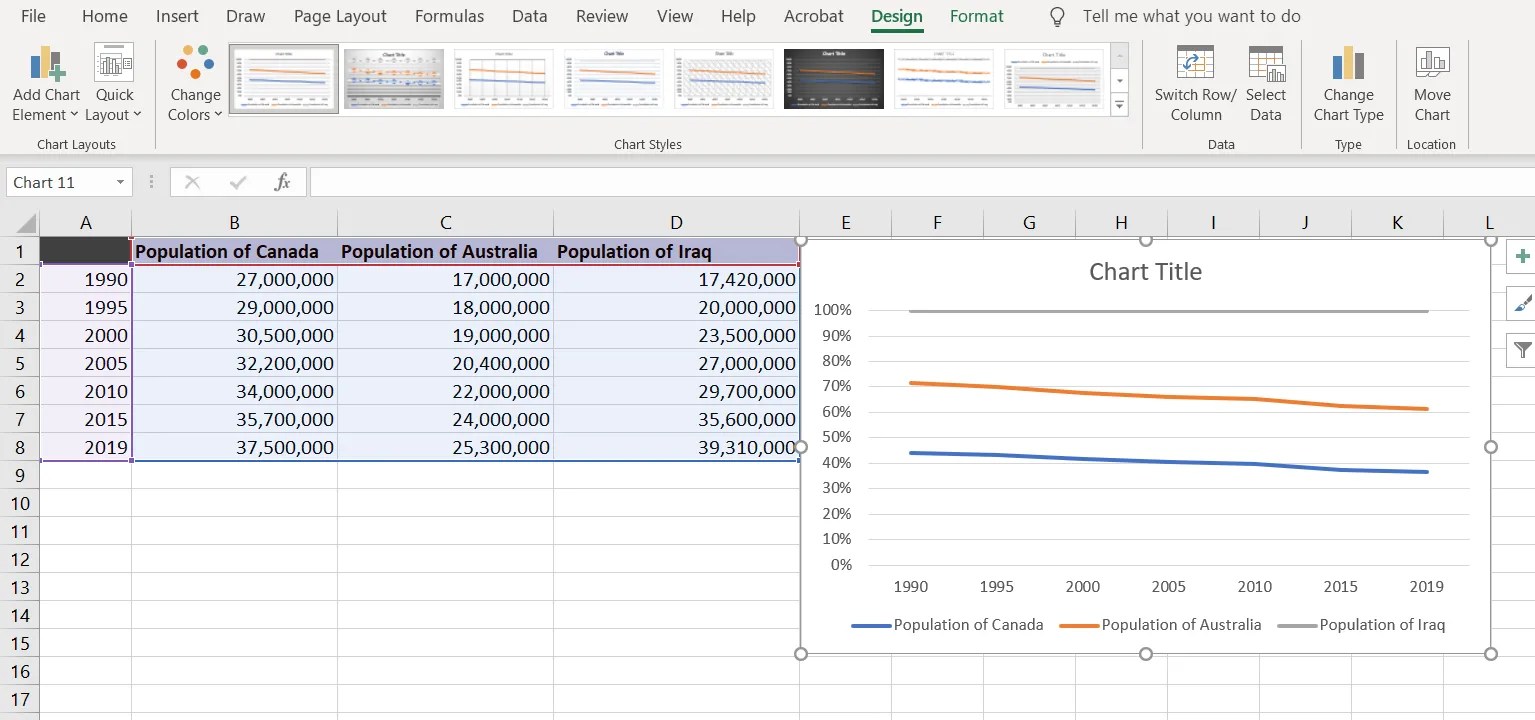Click Switch Row/Column icon

pyautogui.click(x=1195, y=63)
